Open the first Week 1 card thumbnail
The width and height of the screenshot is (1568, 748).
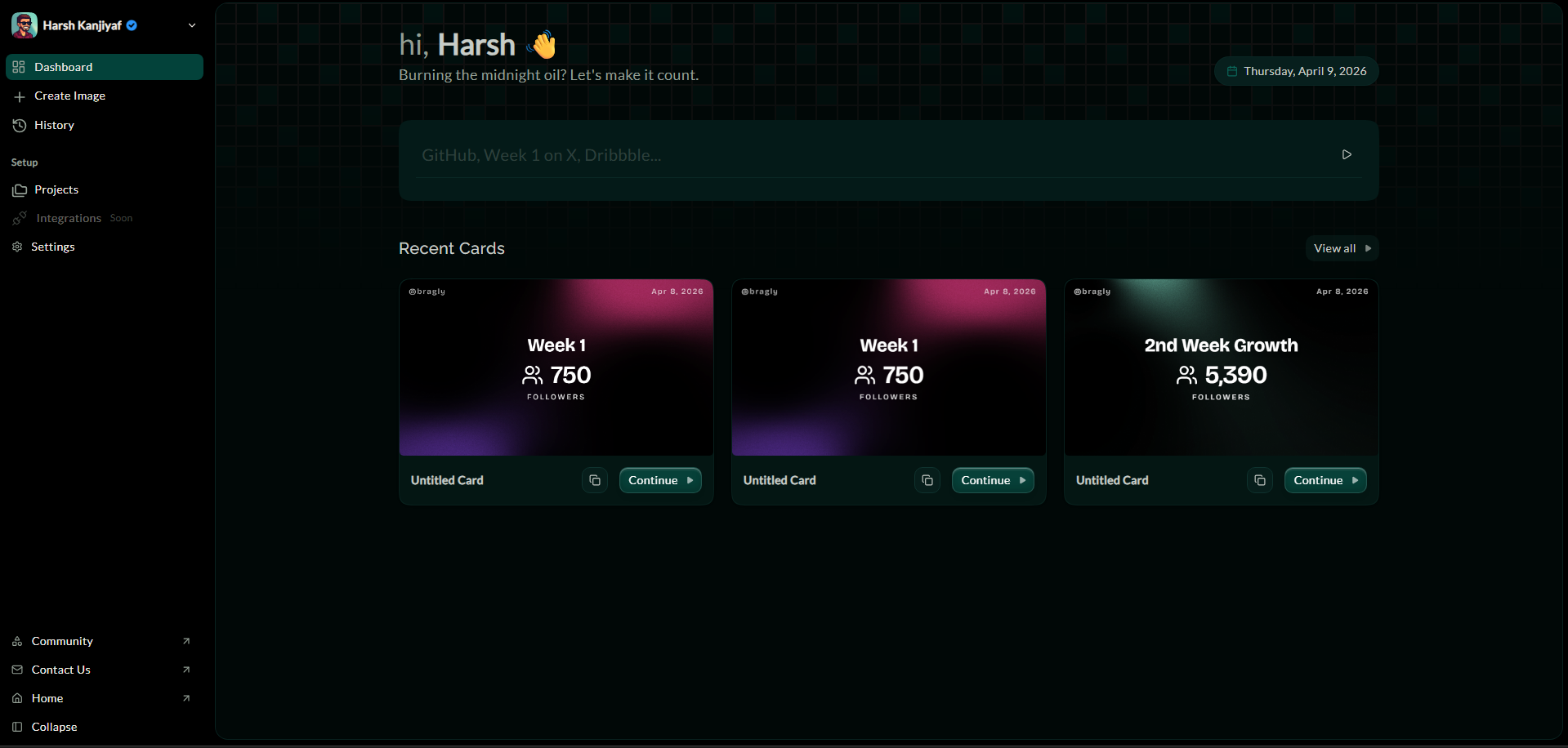tap(556, 367)
